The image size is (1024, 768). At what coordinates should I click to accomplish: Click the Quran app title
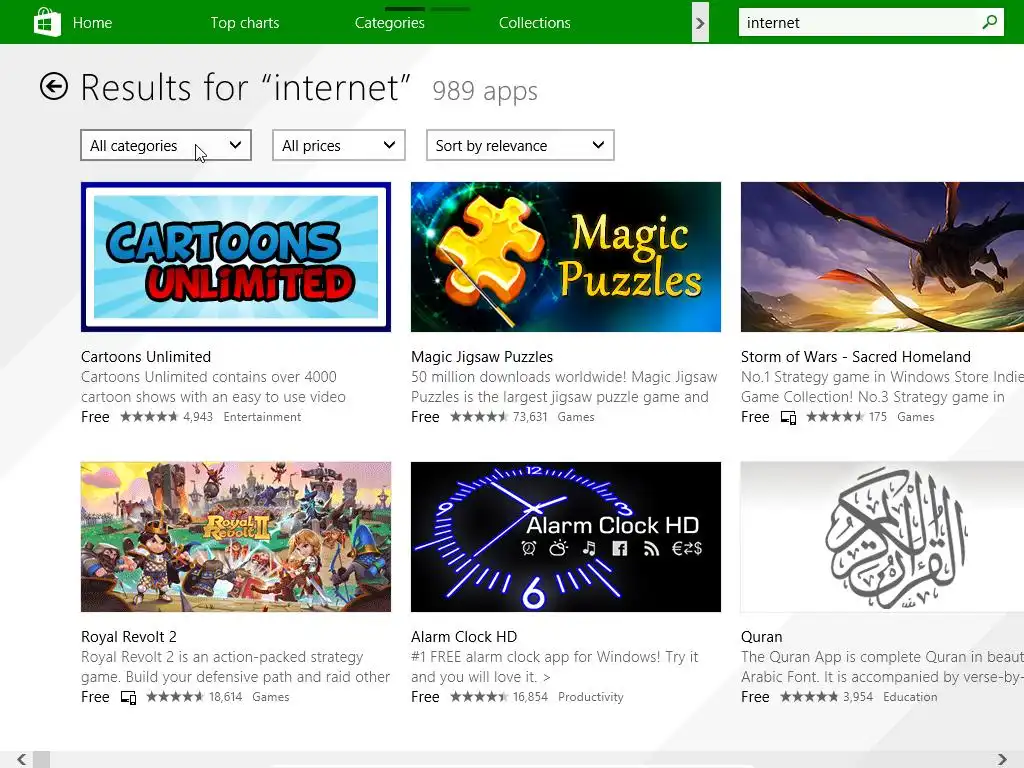pyautogui.click(x=761, y=637)
